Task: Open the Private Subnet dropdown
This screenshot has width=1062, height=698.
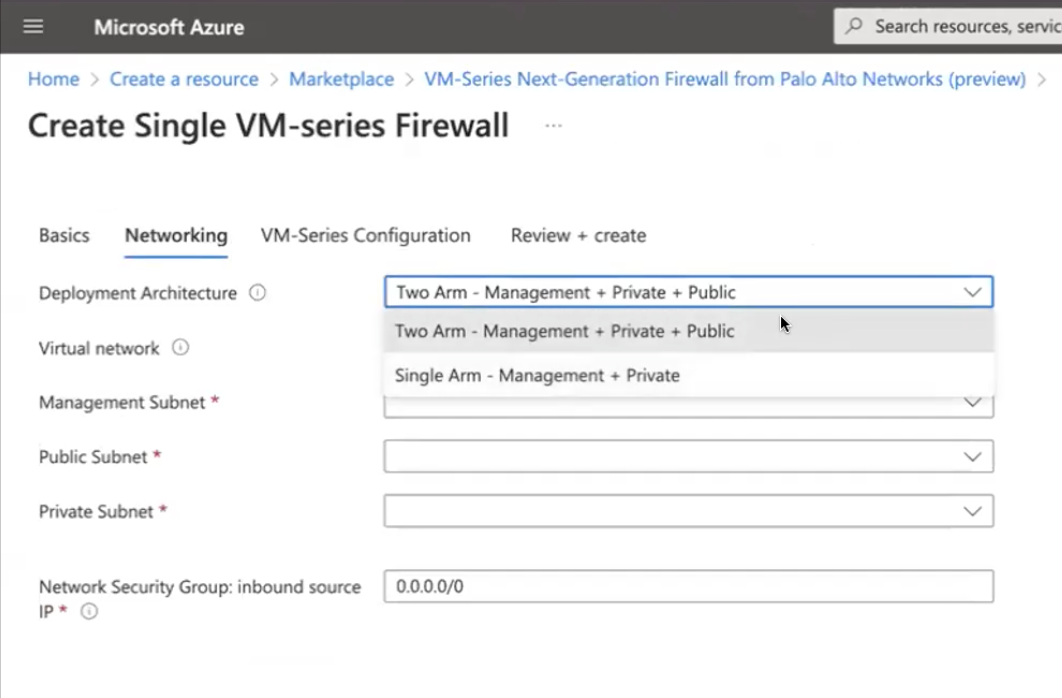Action: click(972, 511)
